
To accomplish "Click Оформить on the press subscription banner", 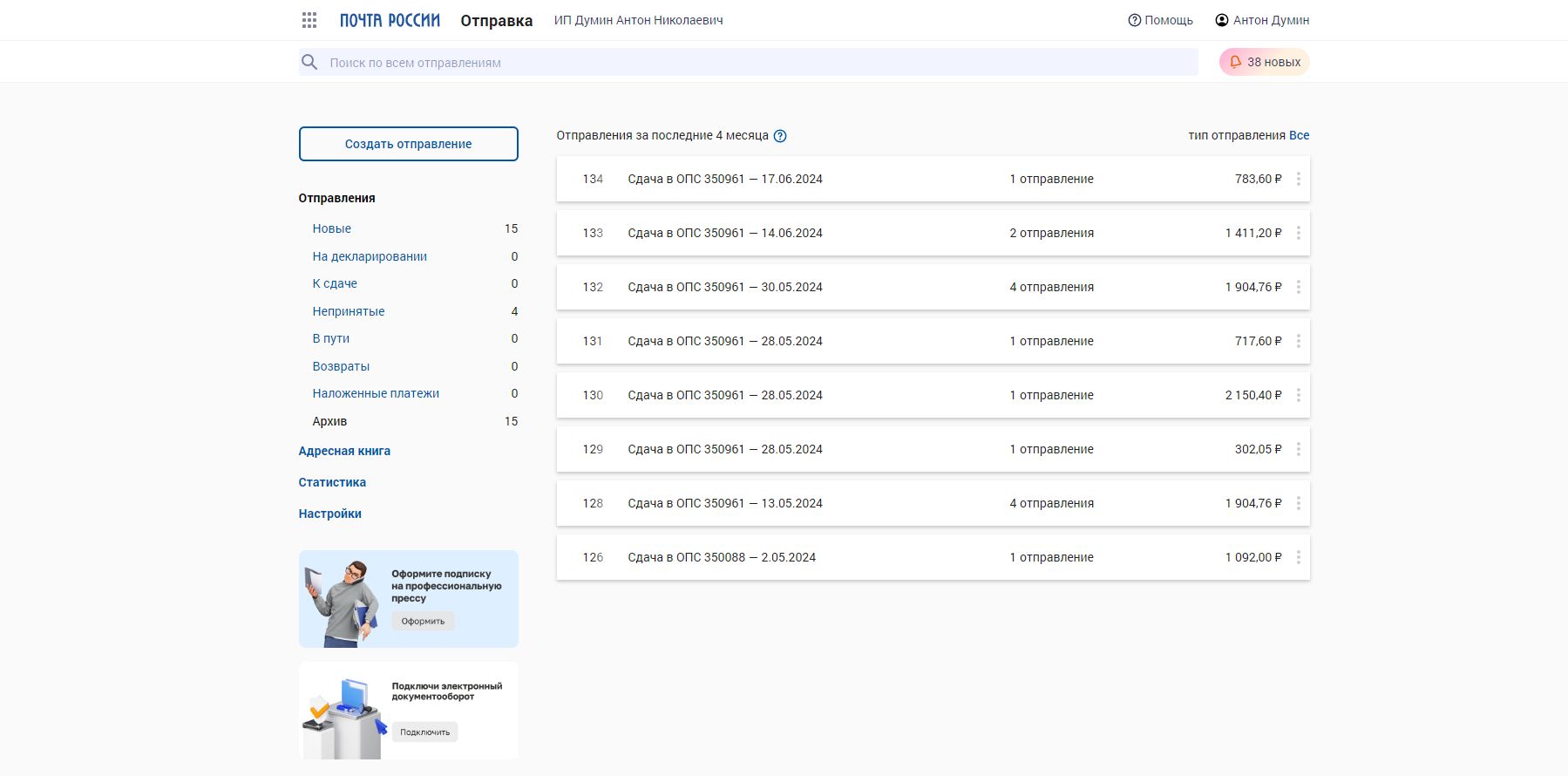I will pos(423,621).
